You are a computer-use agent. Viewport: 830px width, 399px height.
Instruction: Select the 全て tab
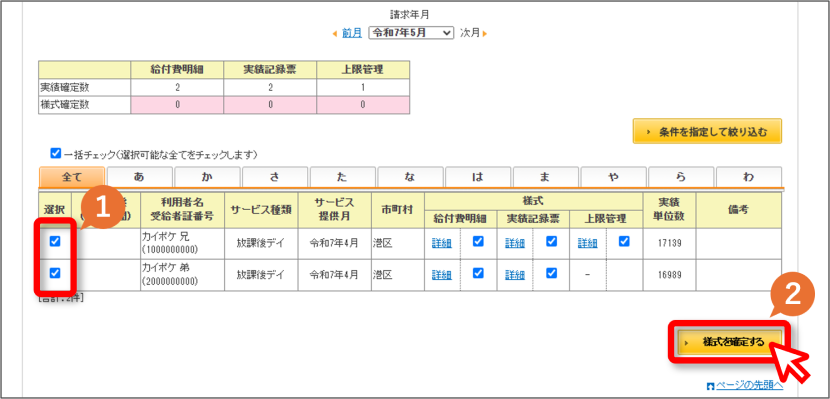pyautogui.click(x=71, y=177)
